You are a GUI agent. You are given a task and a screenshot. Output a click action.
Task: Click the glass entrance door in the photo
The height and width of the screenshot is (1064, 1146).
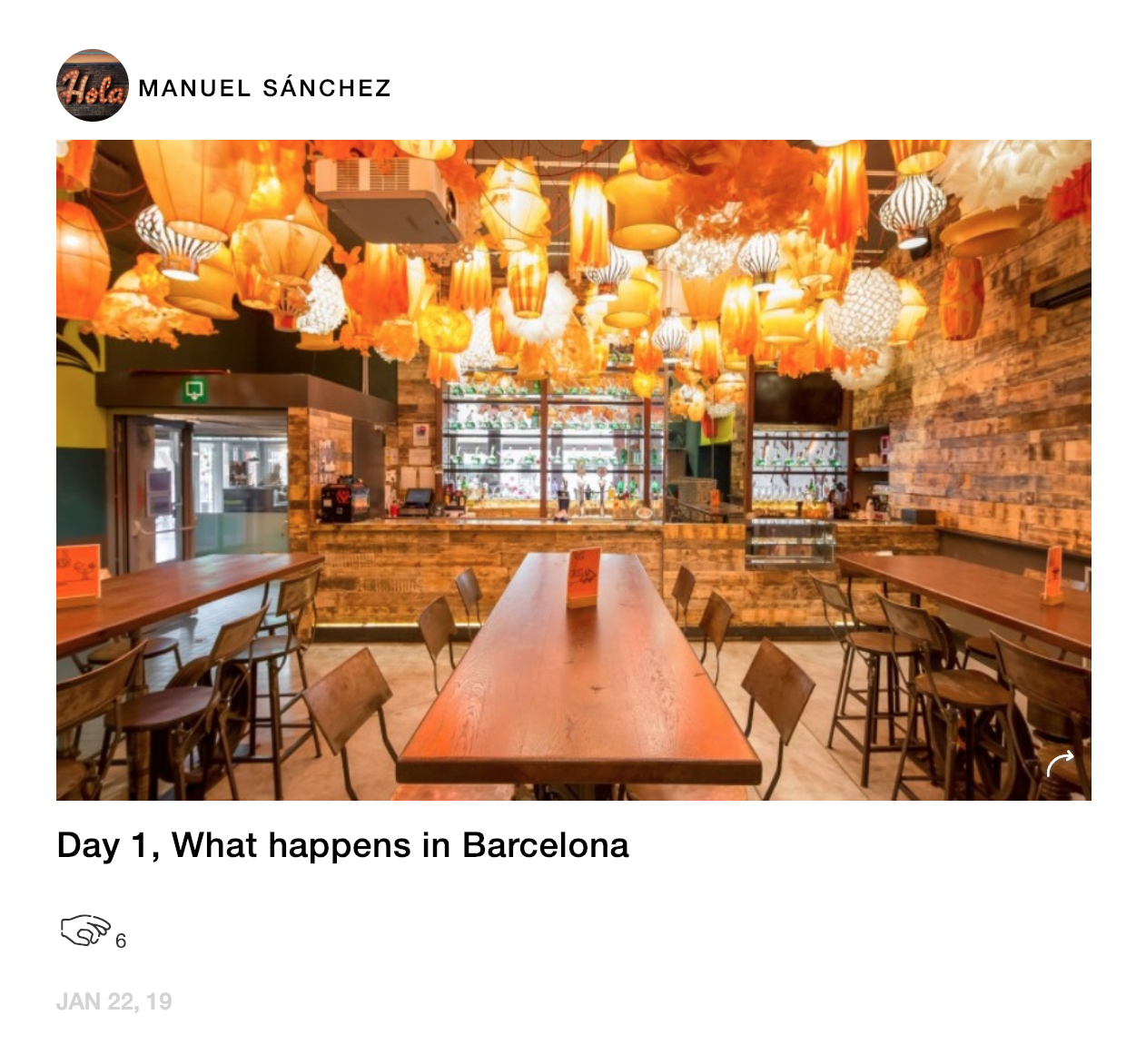coord(154,491)
